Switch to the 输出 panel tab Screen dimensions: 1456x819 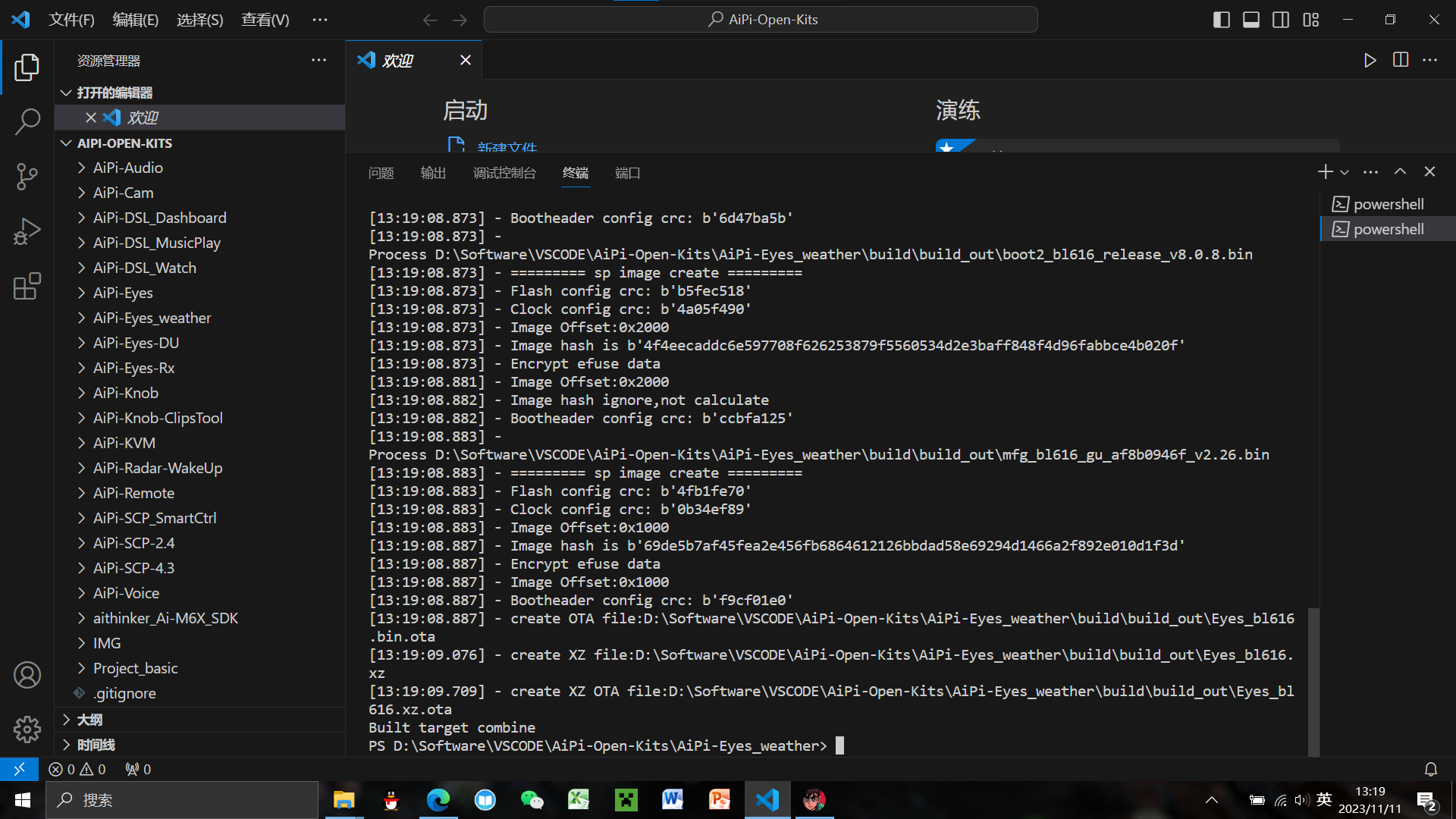pyautogui.click(x=433, y=173)
